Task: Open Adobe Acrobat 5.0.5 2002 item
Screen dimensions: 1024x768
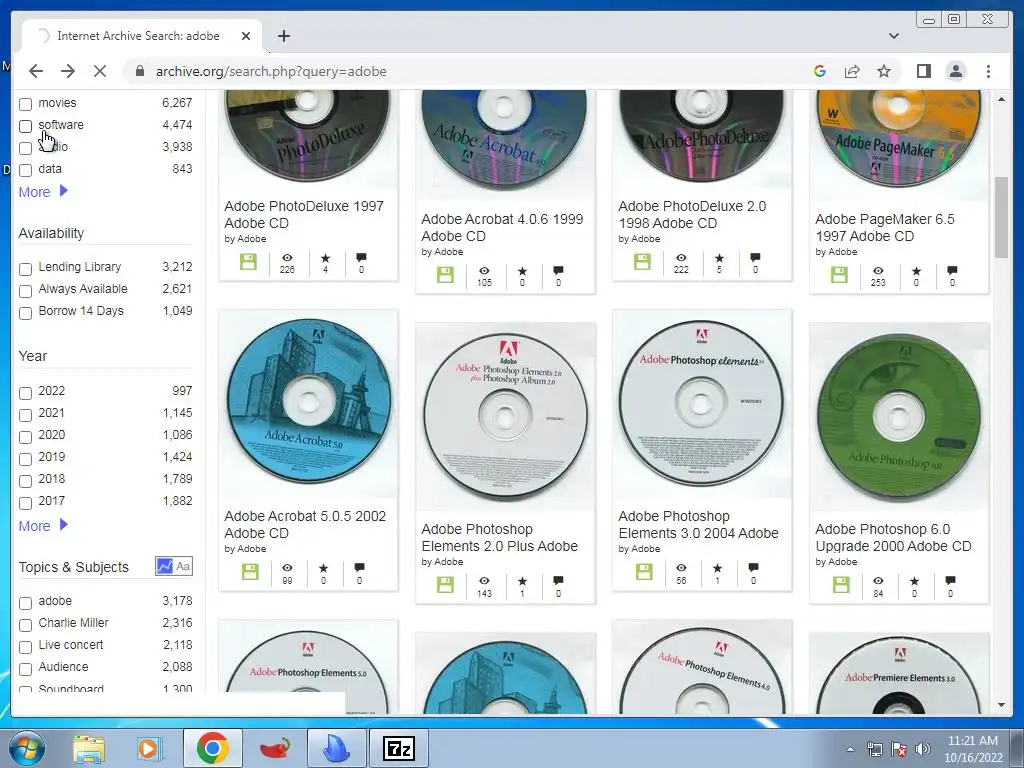Action: [x=305, y=524]
